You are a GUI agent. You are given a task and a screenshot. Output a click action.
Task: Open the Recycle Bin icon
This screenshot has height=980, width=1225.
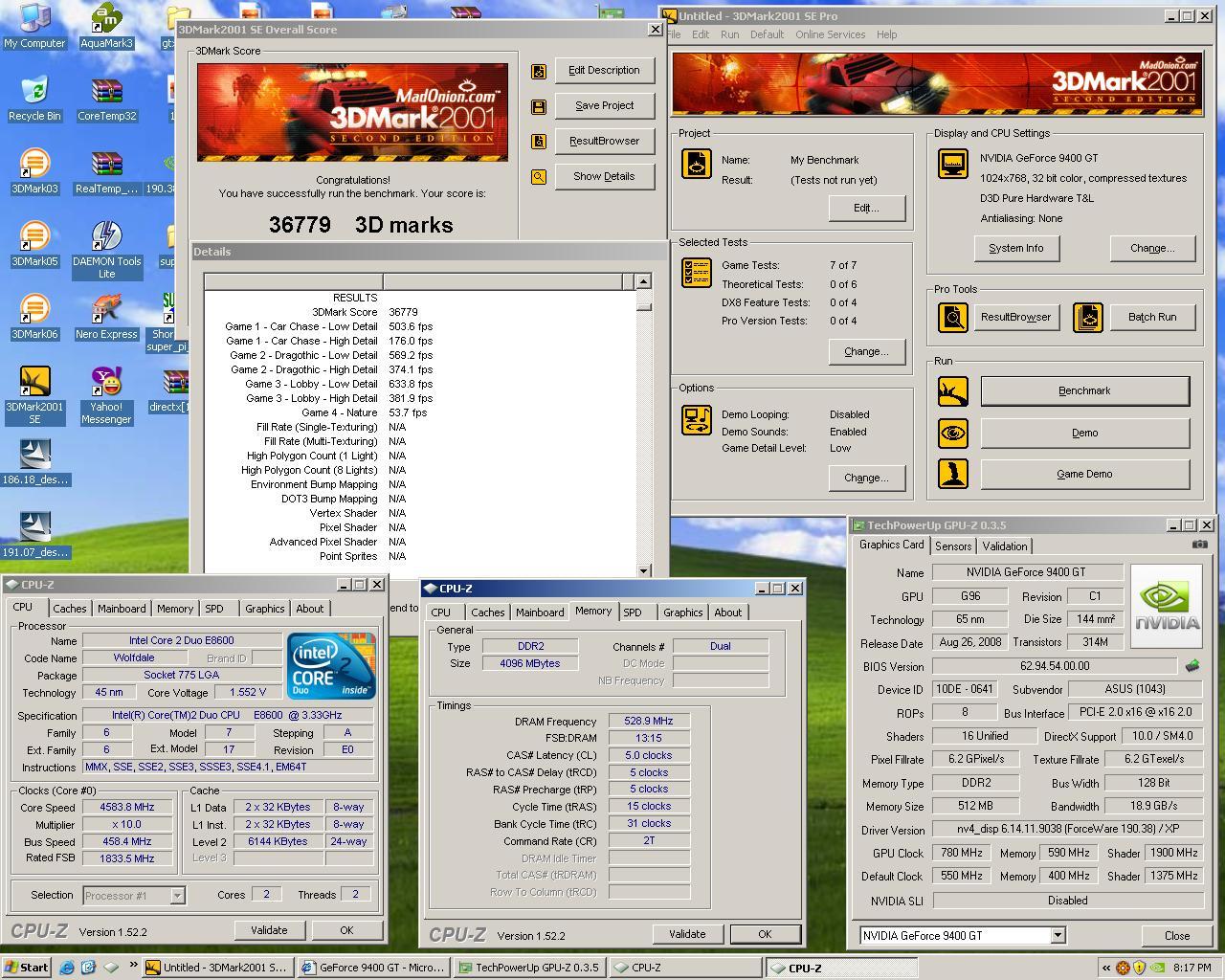coord(34,99)
